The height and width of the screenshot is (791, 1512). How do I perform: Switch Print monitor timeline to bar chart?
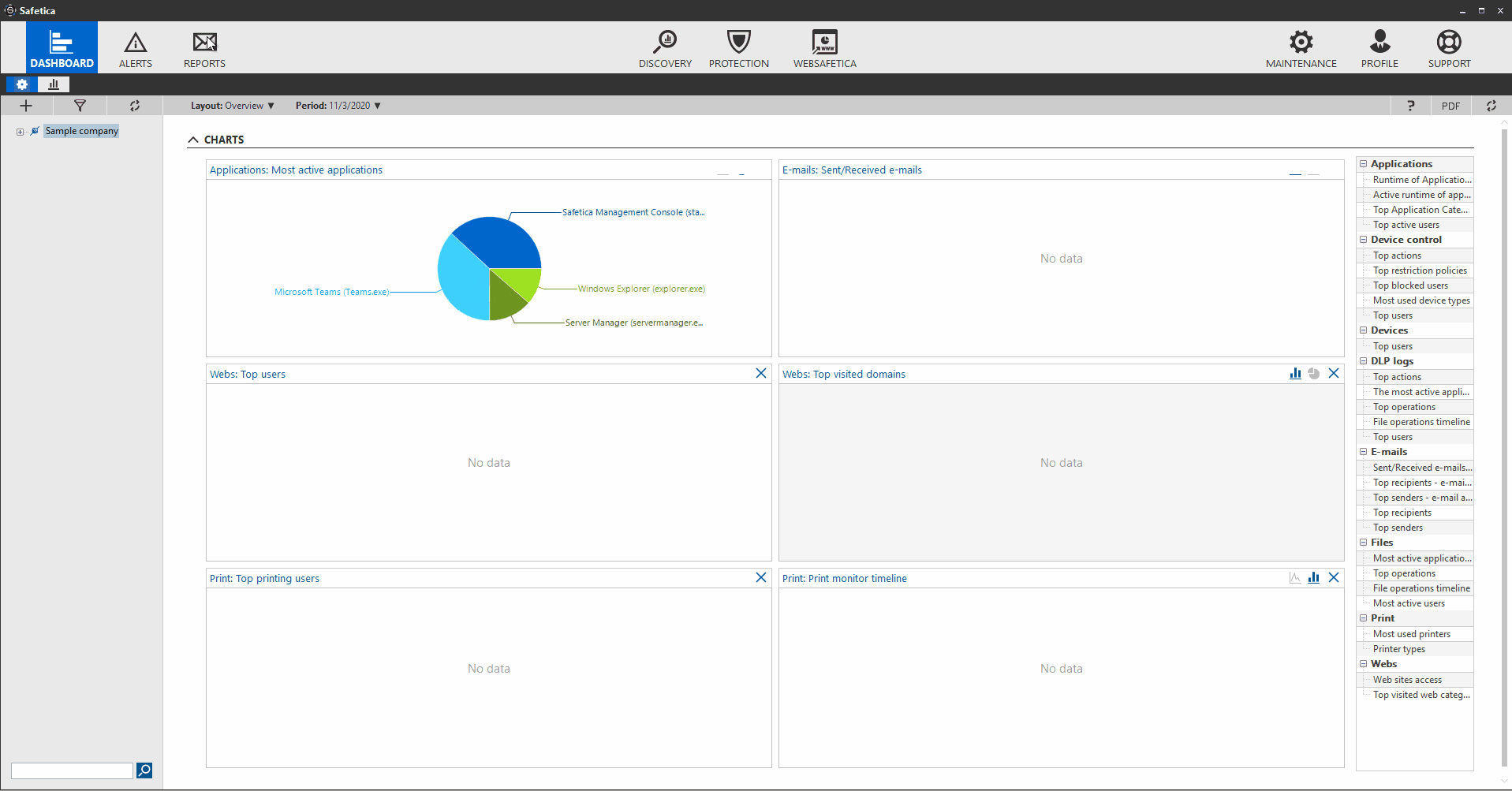point(1314,577)
